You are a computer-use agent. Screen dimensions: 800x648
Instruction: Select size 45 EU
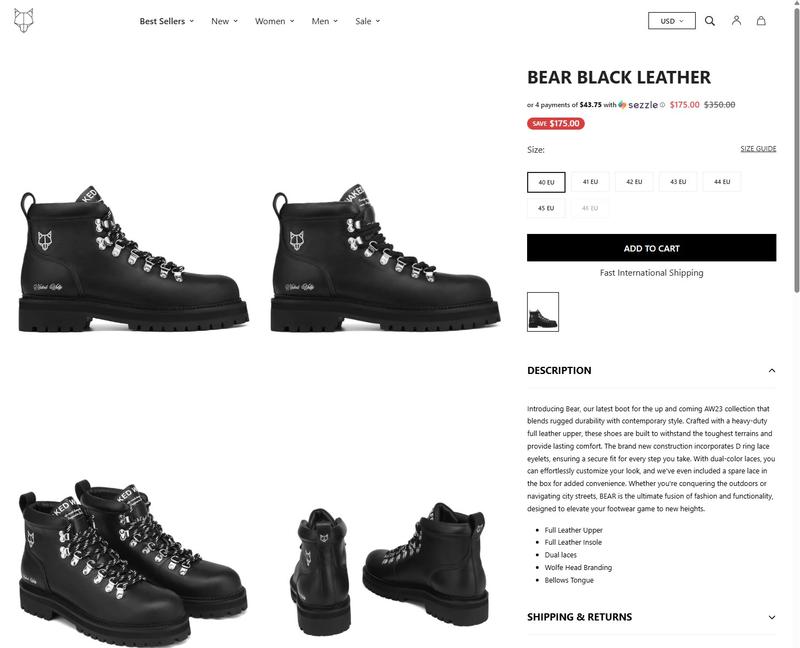546,208
